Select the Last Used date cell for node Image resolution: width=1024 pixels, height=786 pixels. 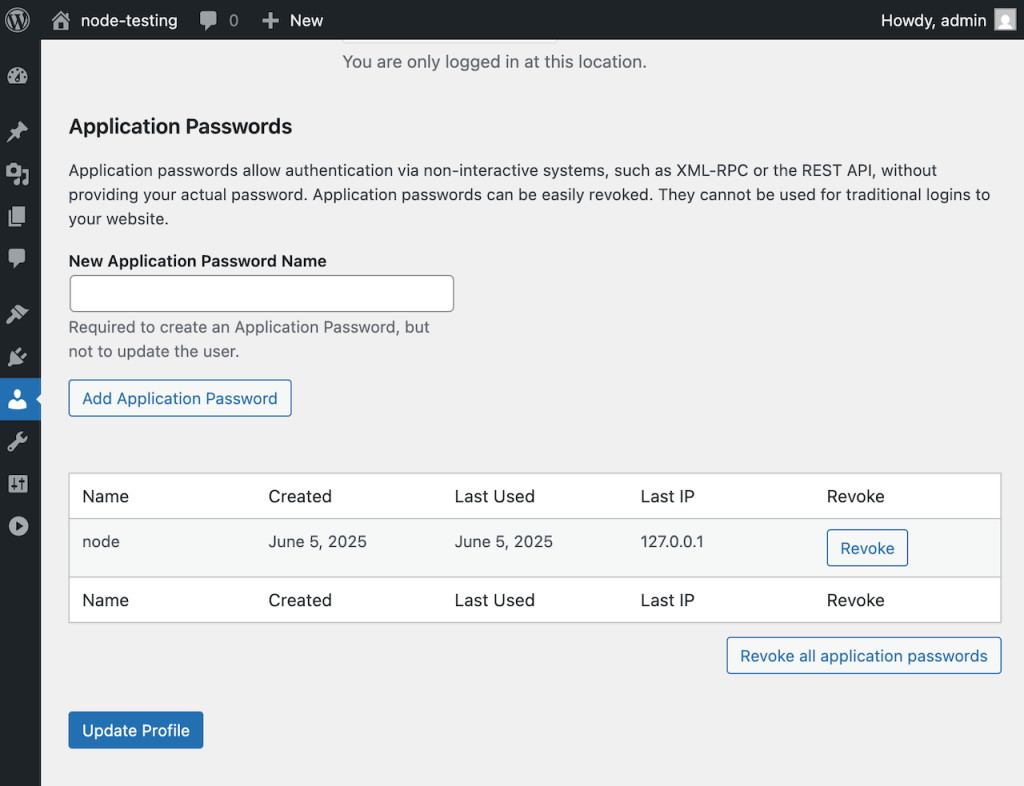click(x=504, y=542)
